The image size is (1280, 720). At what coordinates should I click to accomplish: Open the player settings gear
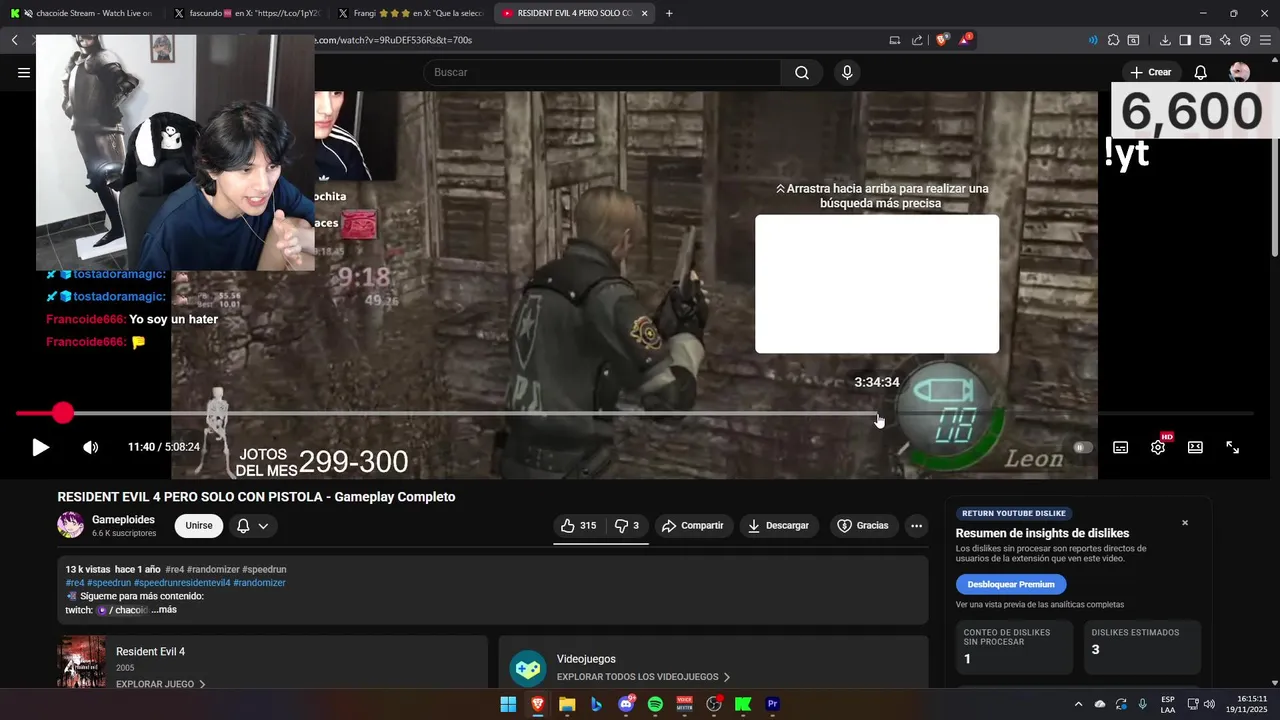[x=1158, y=447]
